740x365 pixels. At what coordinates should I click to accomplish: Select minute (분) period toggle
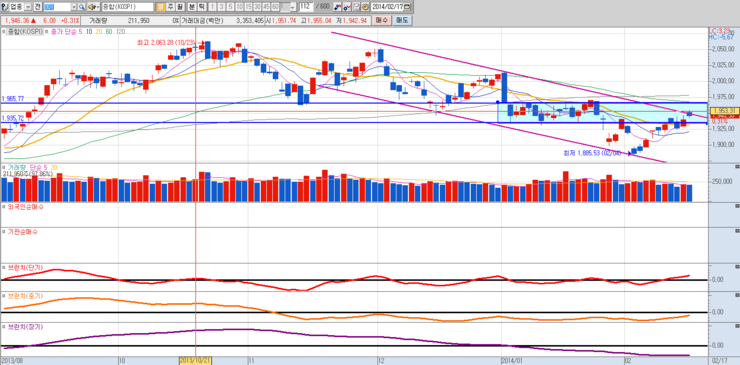tap(192, 7)
